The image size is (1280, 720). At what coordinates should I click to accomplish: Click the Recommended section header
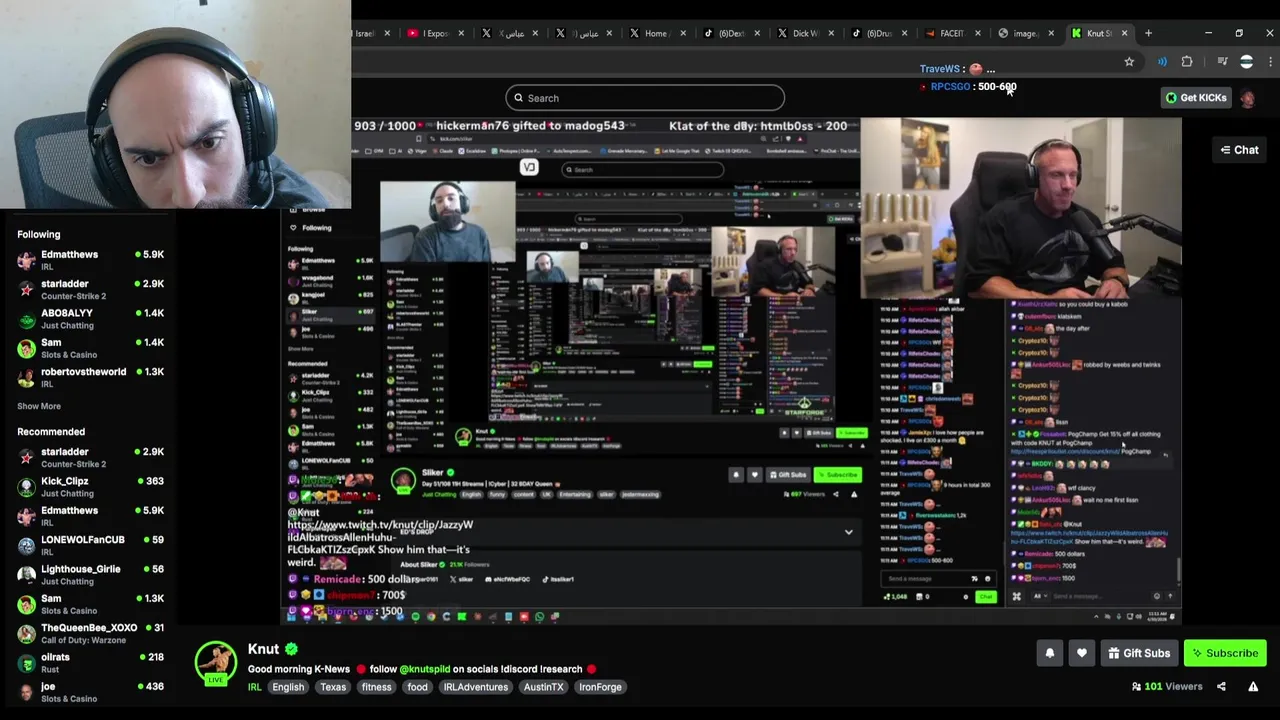(51, 431)
